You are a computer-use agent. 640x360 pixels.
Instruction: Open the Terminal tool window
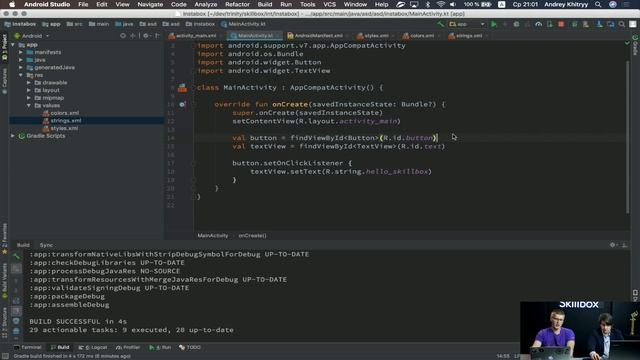[x=28, y=347]
